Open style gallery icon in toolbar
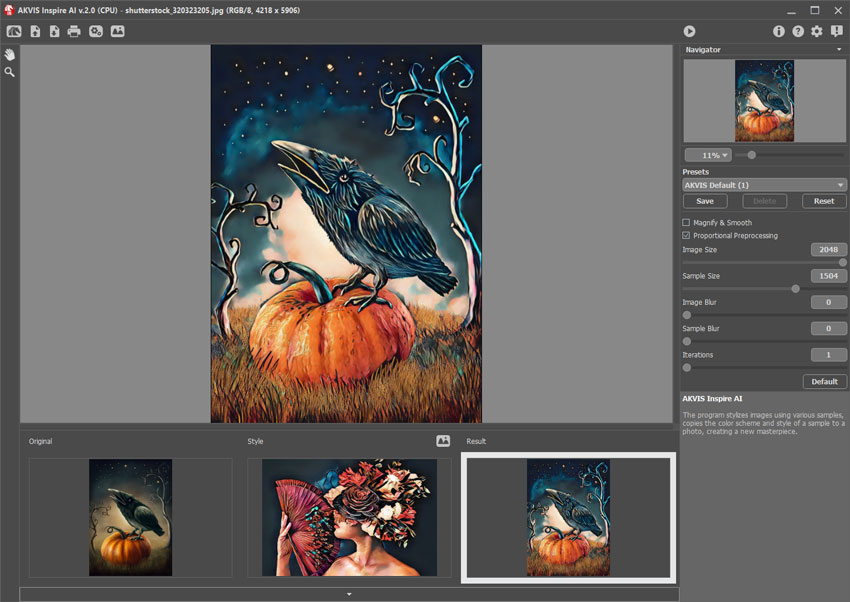The height and width of the screenshot is (602, 850). click(x=118, y=31)
